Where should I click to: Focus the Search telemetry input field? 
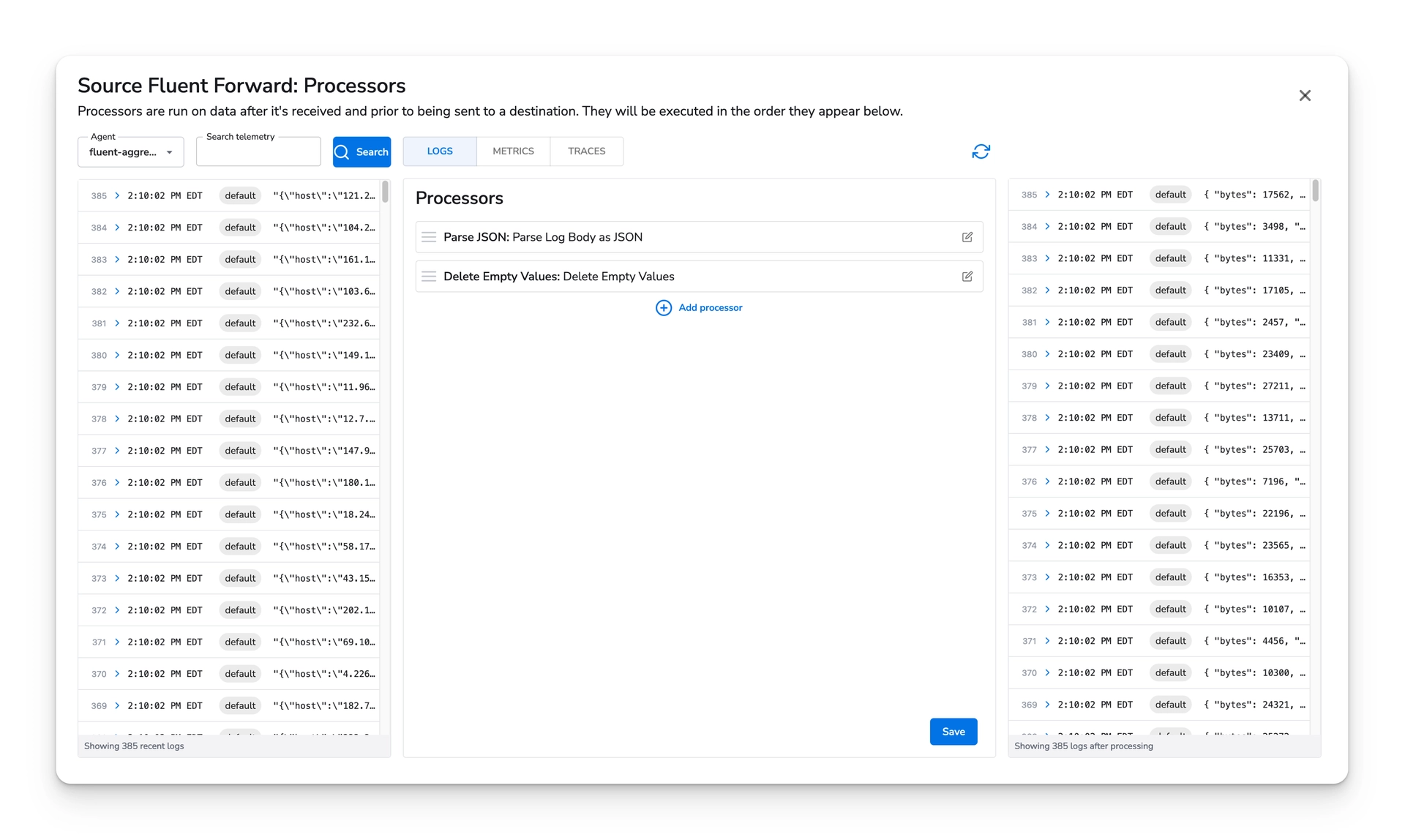(258, 153)
